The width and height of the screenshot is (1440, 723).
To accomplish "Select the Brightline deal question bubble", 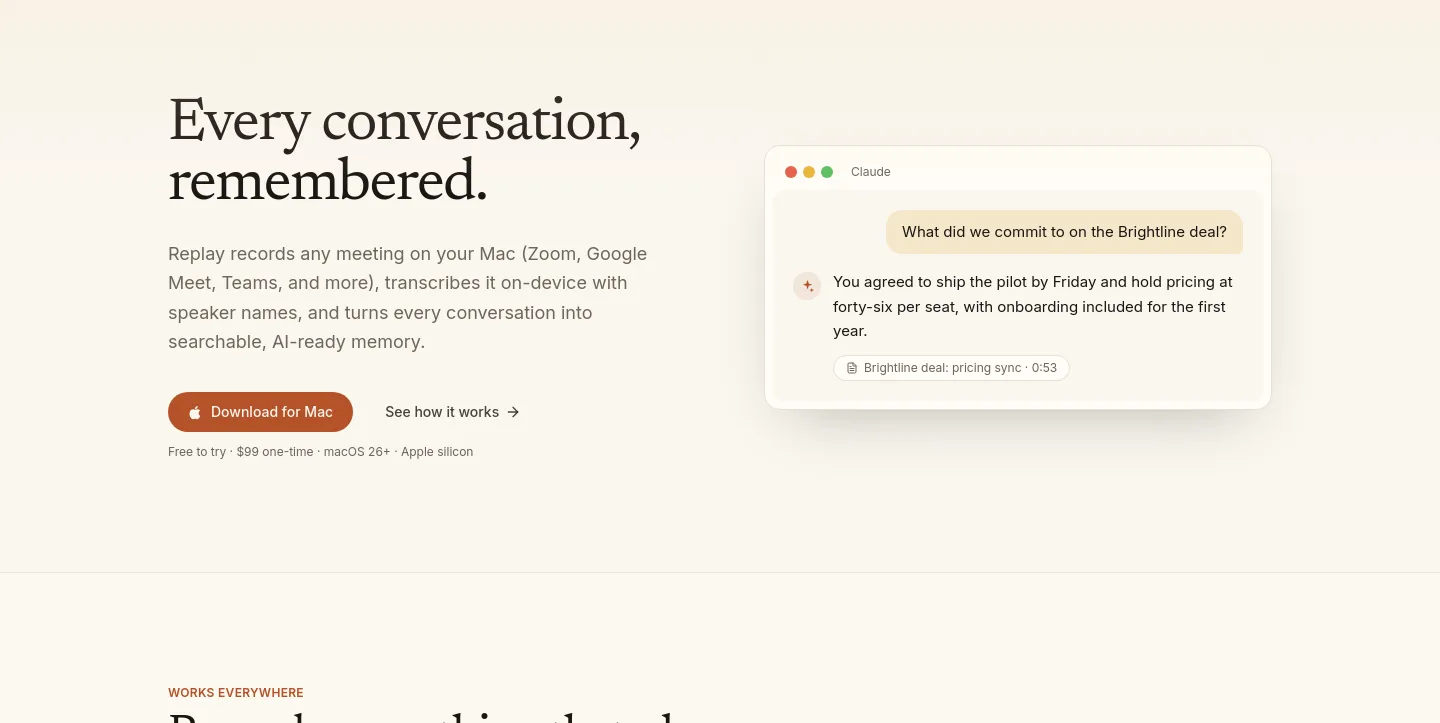I will pos(1064,232).
